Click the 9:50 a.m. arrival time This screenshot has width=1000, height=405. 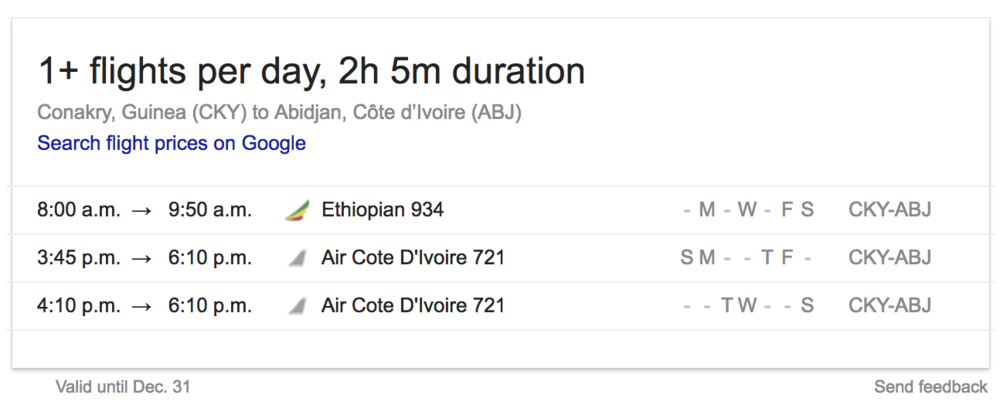(210, 210)
